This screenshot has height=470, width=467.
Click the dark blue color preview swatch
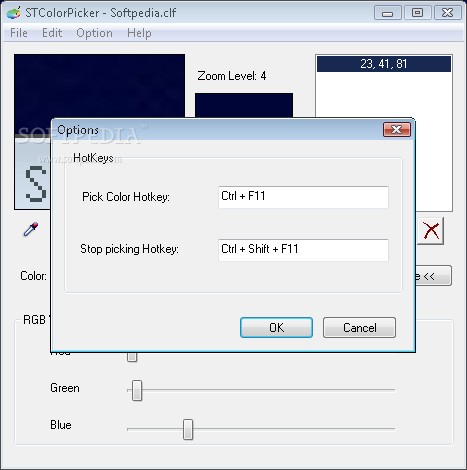click(244, 105)
